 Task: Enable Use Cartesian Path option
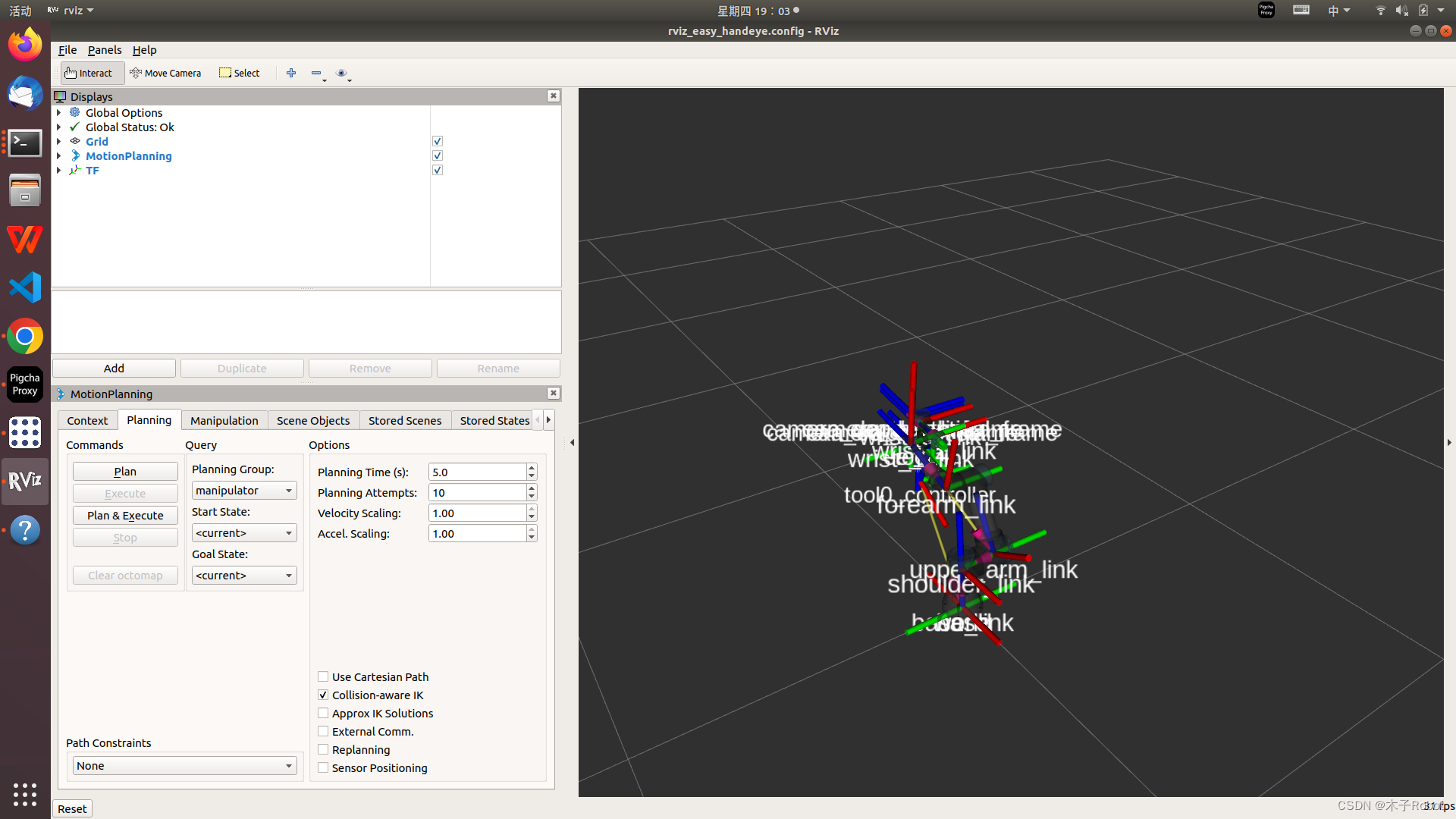pos(323,676)
